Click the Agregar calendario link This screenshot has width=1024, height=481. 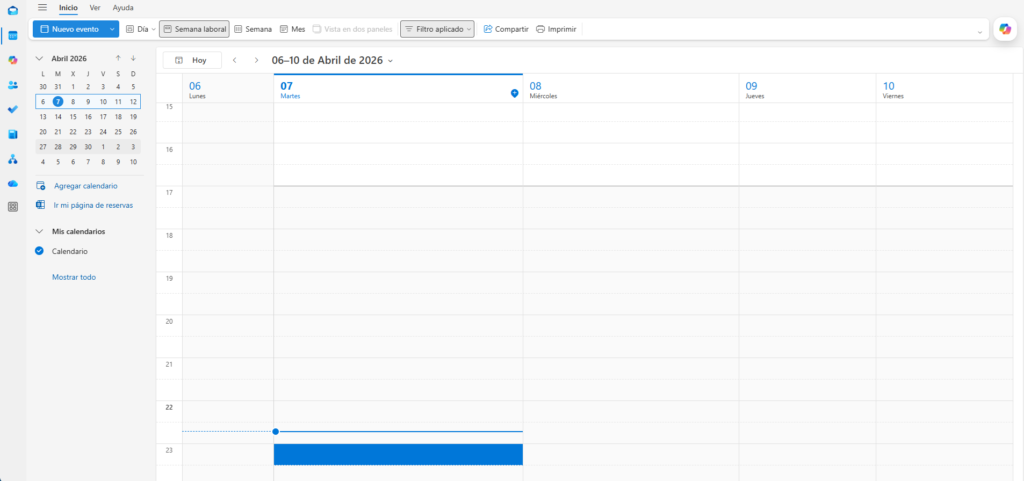[x=85, y=186]
